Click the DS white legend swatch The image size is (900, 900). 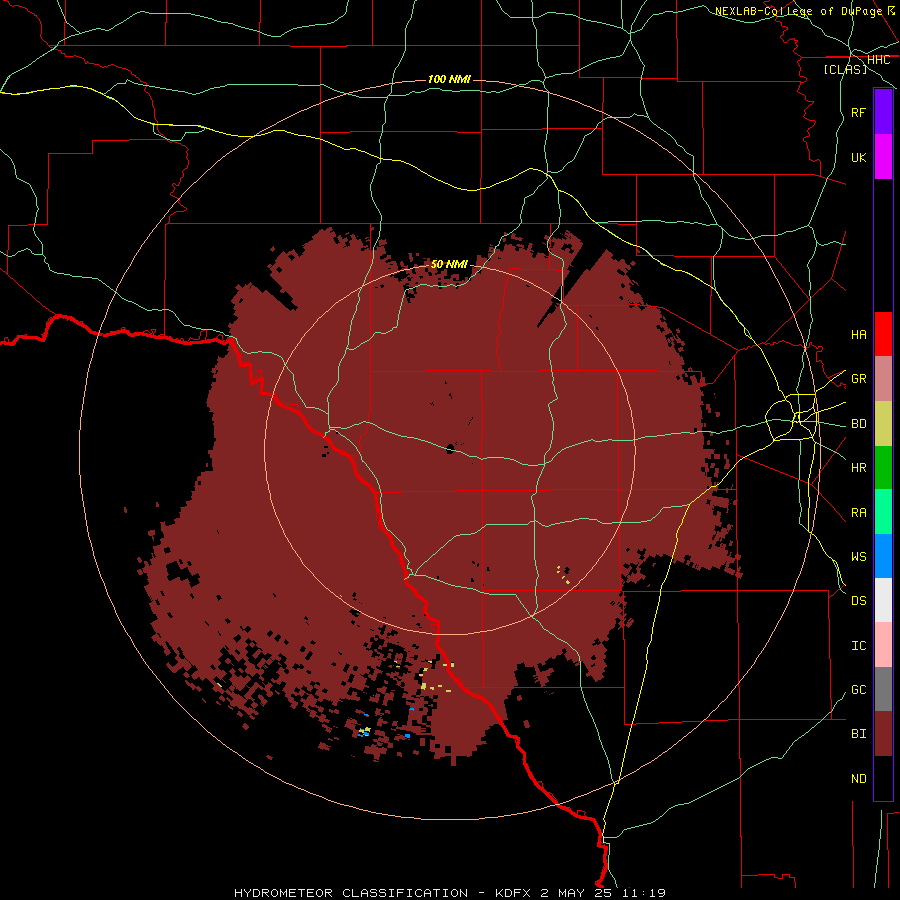pyautogui.click(x=883, y=600)
